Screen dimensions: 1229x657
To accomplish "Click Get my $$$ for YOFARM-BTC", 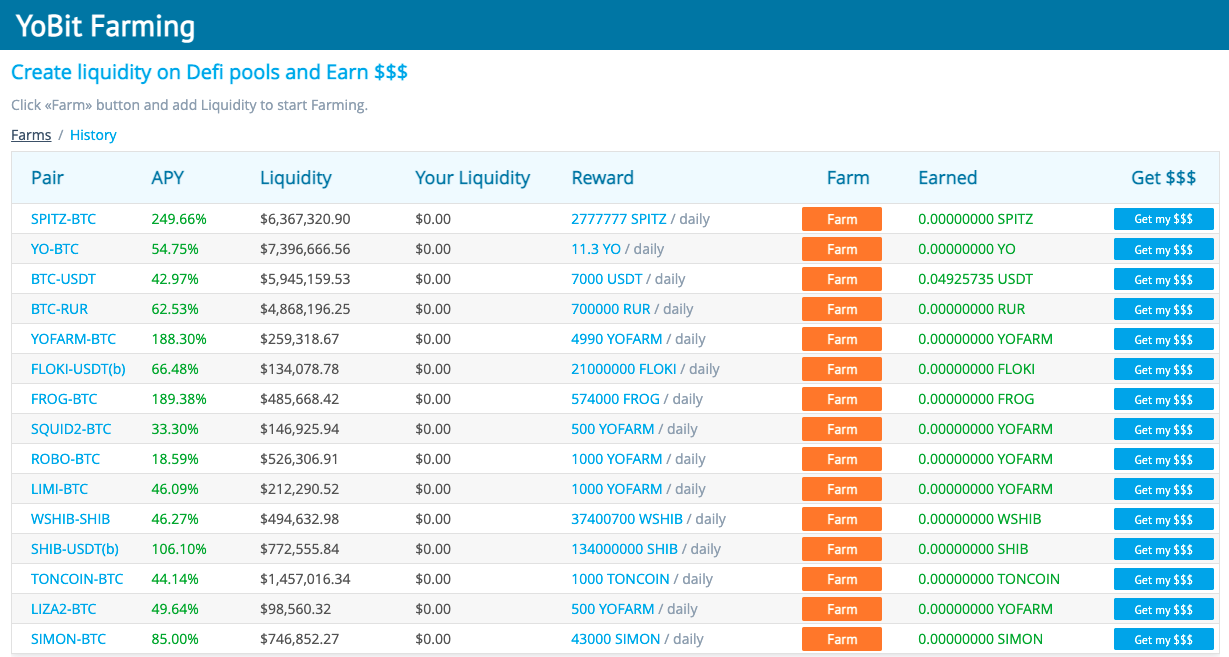I will click(x=1164, y=339).
